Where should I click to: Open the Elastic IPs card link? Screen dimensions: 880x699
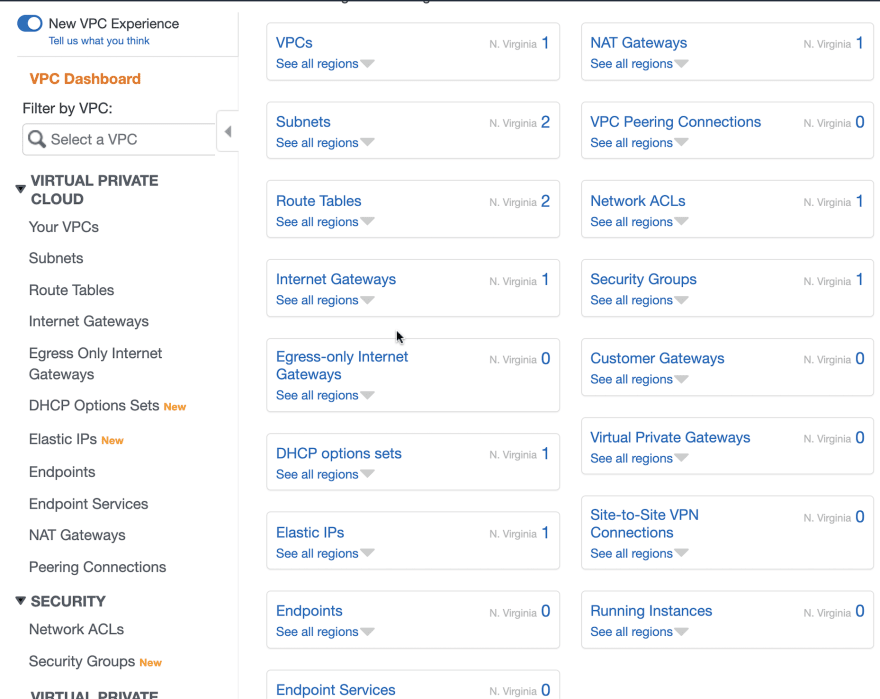(310, 532)
